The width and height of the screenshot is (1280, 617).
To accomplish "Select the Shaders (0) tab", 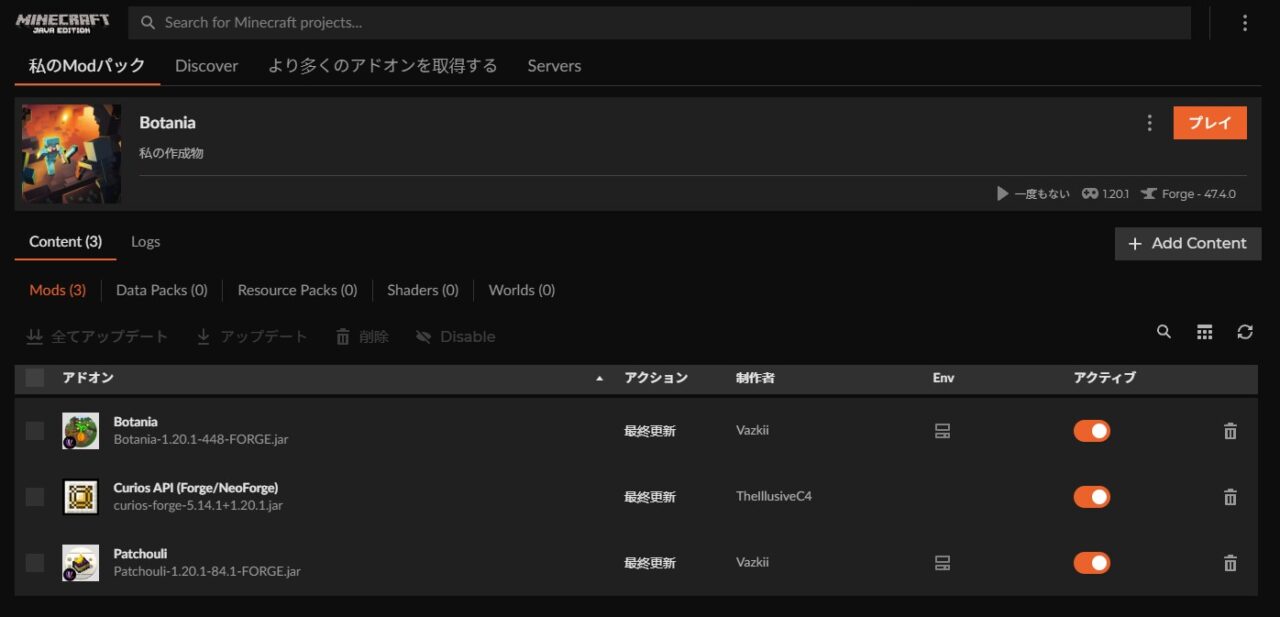I will pos(423,290).
